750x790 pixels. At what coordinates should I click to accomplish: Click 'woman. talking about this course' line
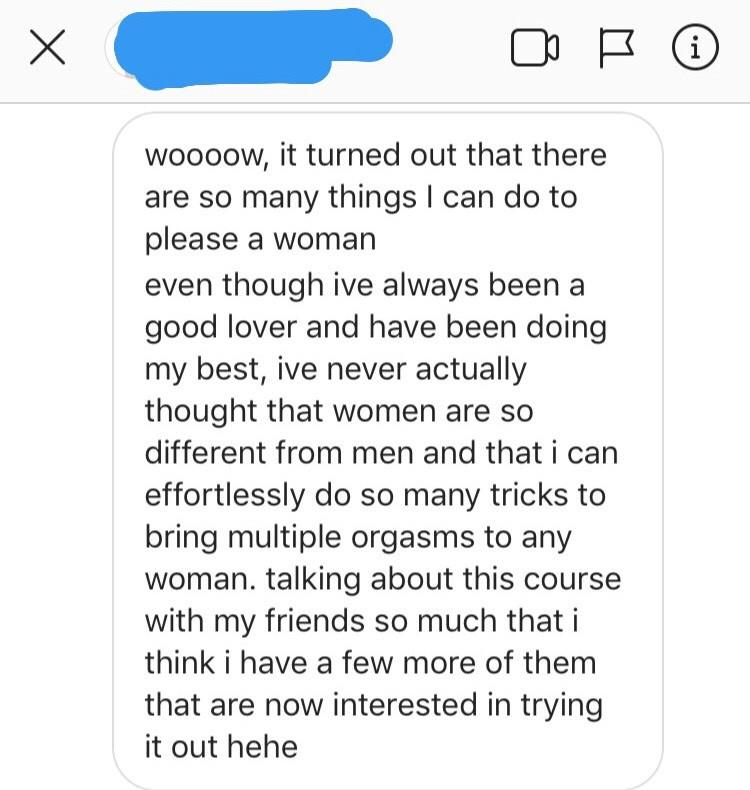(x=383, y=579)
